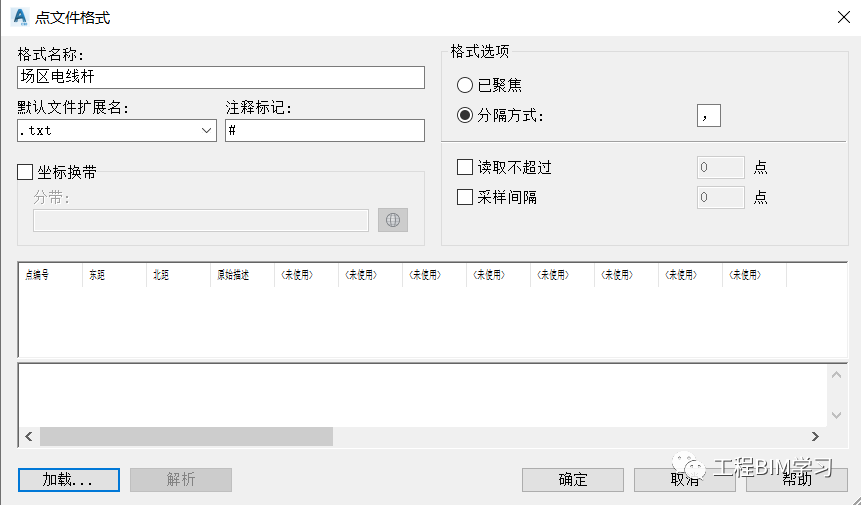The height and width of the screenshot is (505, 861).
Task: Click the 采样间隔 point count field
Action: point(720,197)
